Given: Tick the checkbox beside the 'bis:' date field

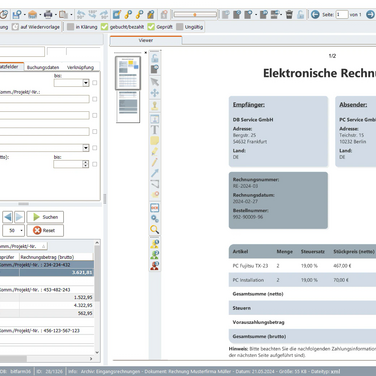Looking at the screenshot, I should [95, 83].
